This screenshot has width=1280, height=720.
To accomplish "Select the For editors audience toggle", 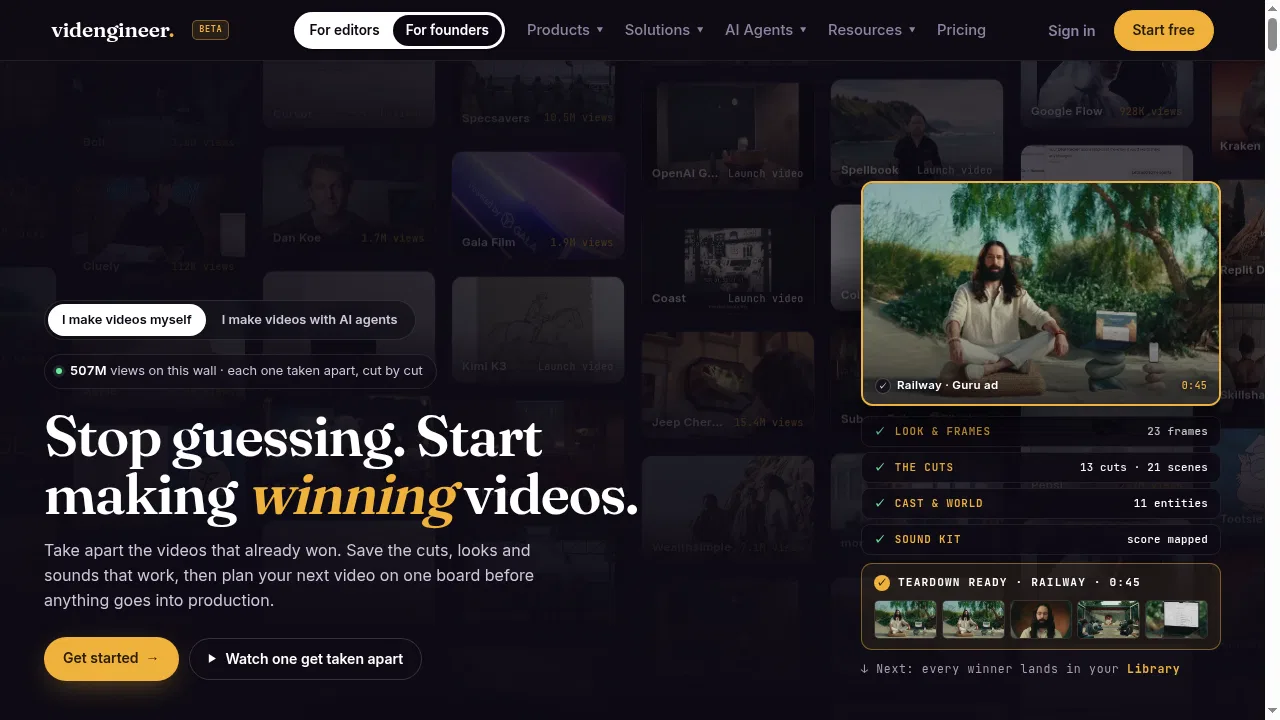I will (x=344, y=30).
